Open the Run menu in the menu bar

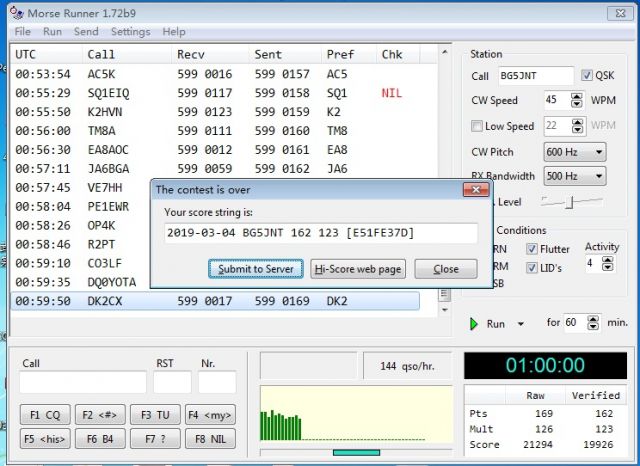click(53, 31)
